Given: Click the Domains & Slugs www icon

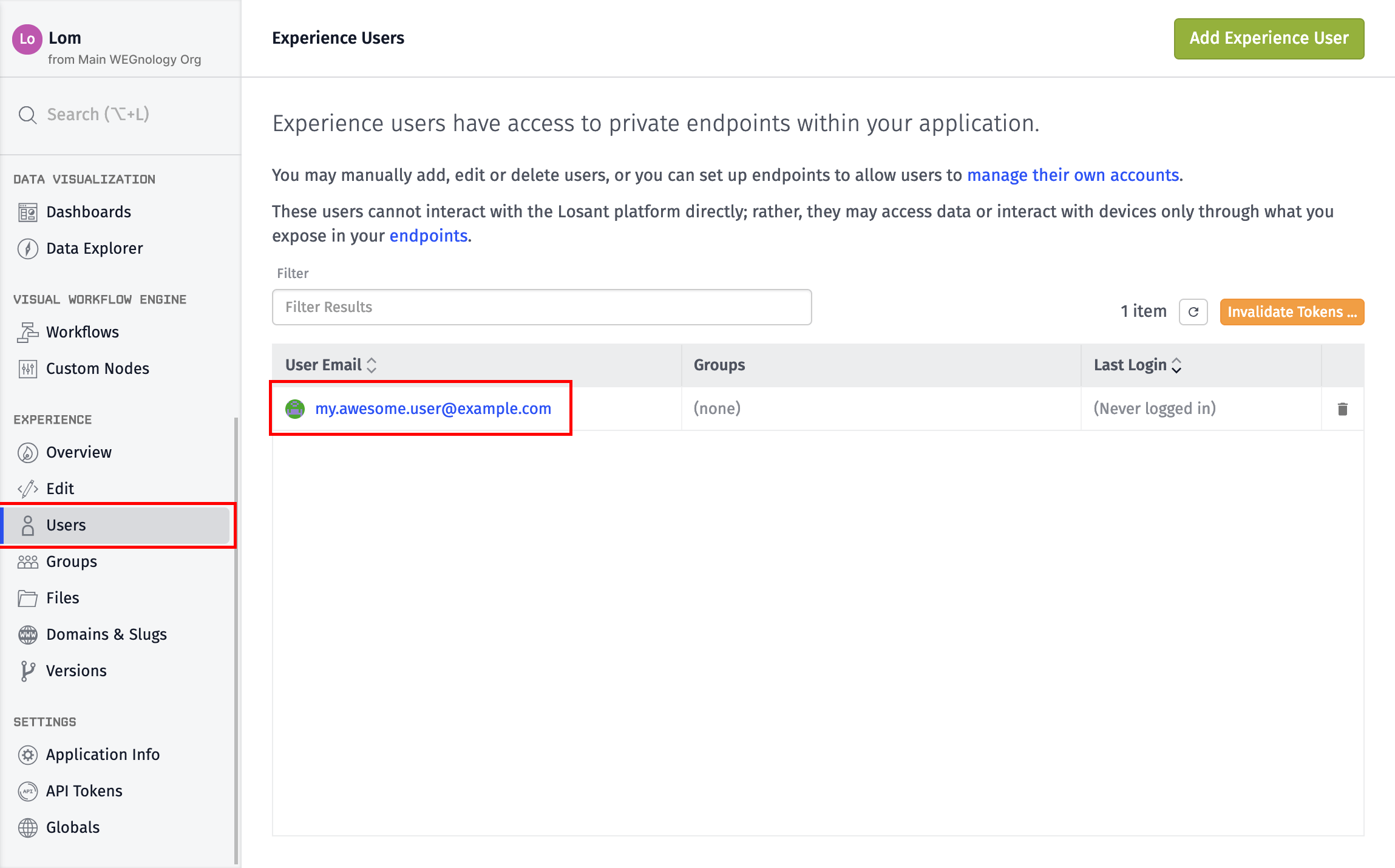Looking at the screenshot, I should [x=27, y=635].
